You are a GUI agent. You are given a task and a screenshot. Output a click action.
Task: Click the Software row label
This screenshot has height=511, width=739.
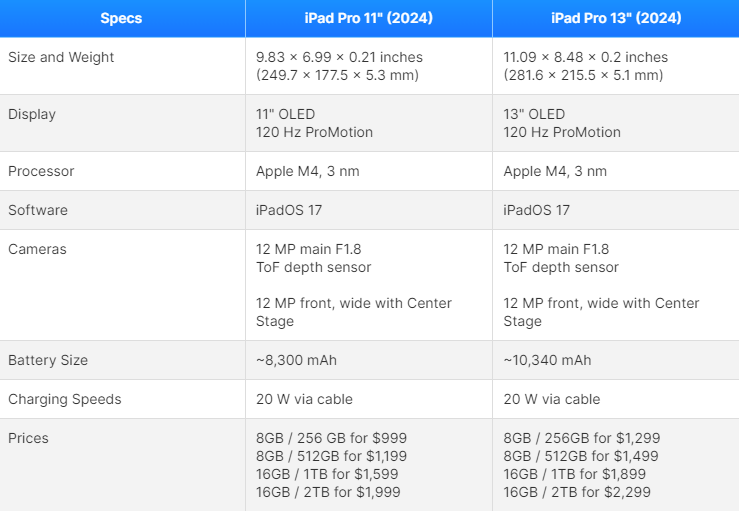point(38,210)
